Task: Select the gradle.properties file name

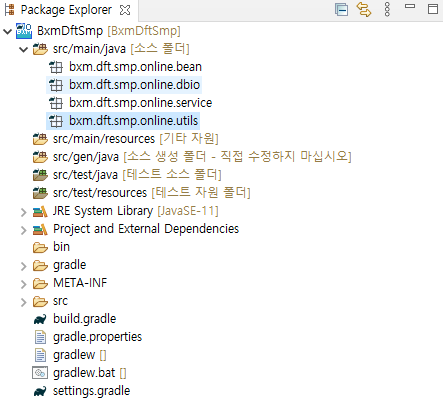Action: (97, 337)
